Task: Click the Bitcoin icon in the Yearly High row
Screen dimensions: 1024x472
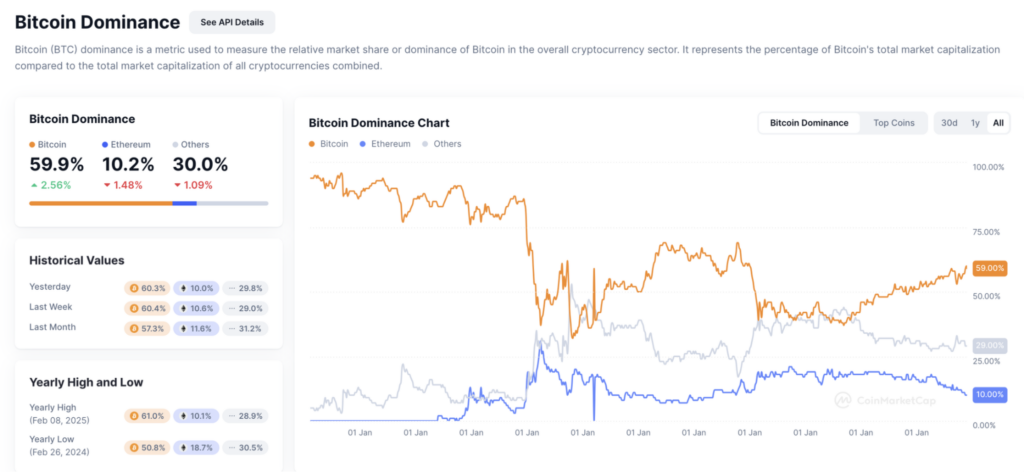Action: coord(135,415)
